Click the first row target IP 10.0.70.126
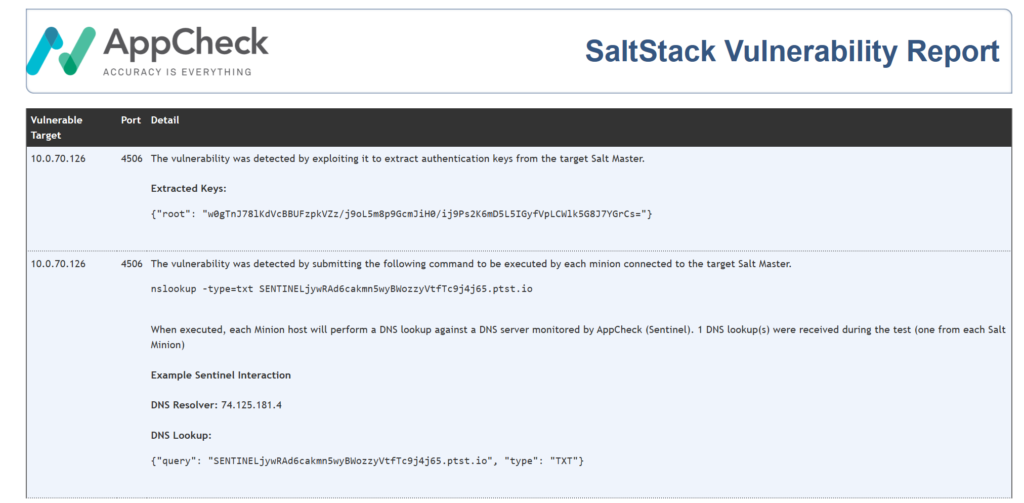Viewport: 1024px width, 503px height. (58, 159)
